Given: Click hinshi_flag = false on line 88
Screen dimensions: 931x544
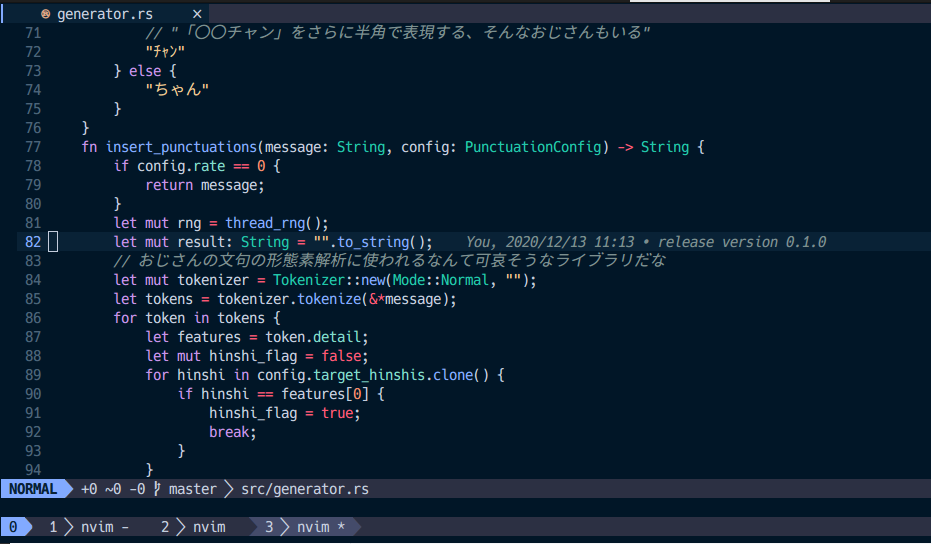Looking at the screenshot, I should coord(285,356).
